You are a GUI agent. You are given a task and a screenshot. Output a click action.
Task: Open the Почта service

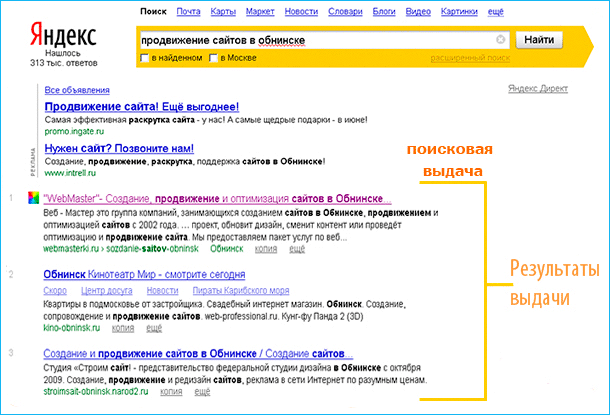point(188,12)
